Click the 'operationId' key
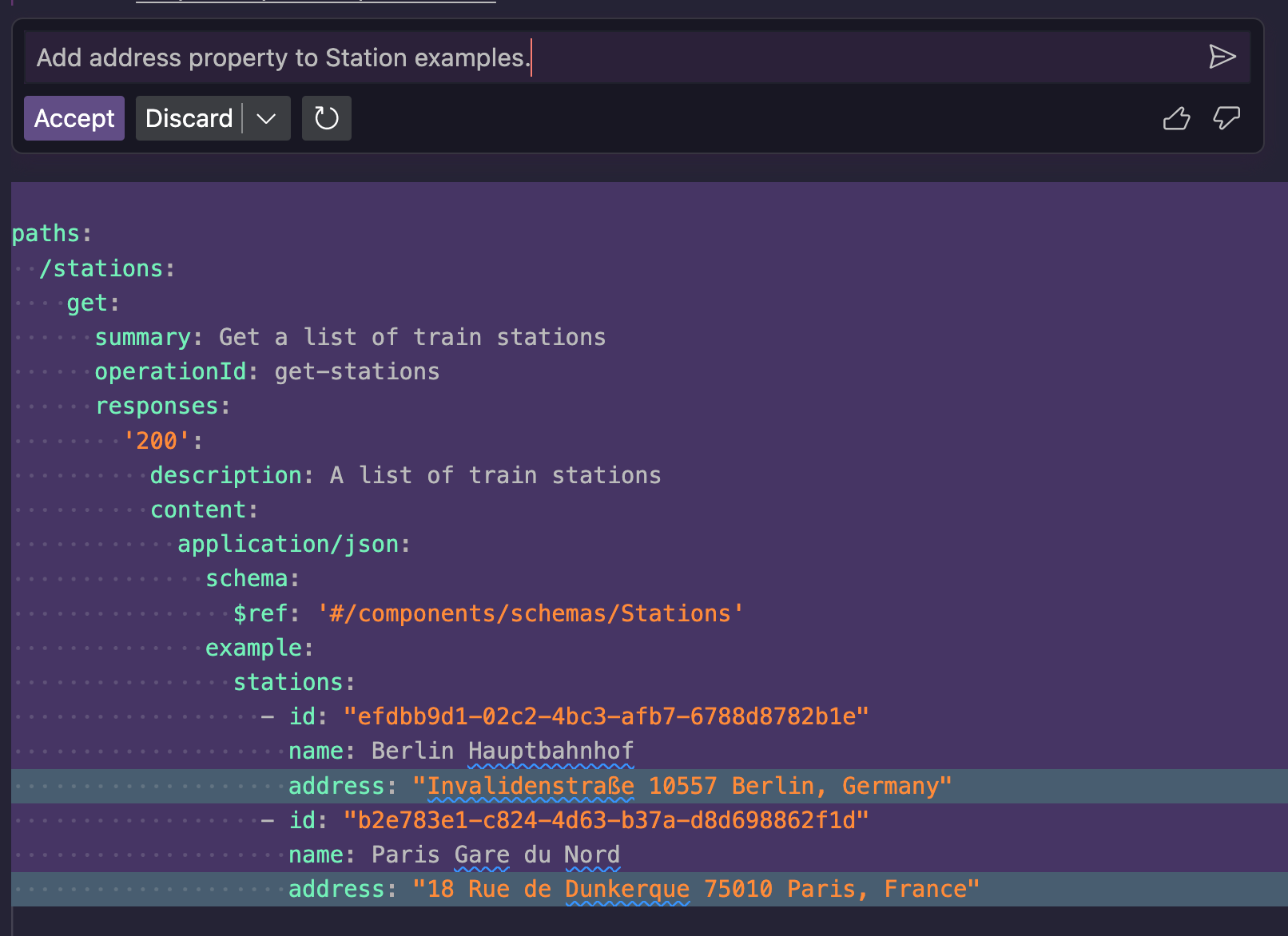 tap(171, 371)
